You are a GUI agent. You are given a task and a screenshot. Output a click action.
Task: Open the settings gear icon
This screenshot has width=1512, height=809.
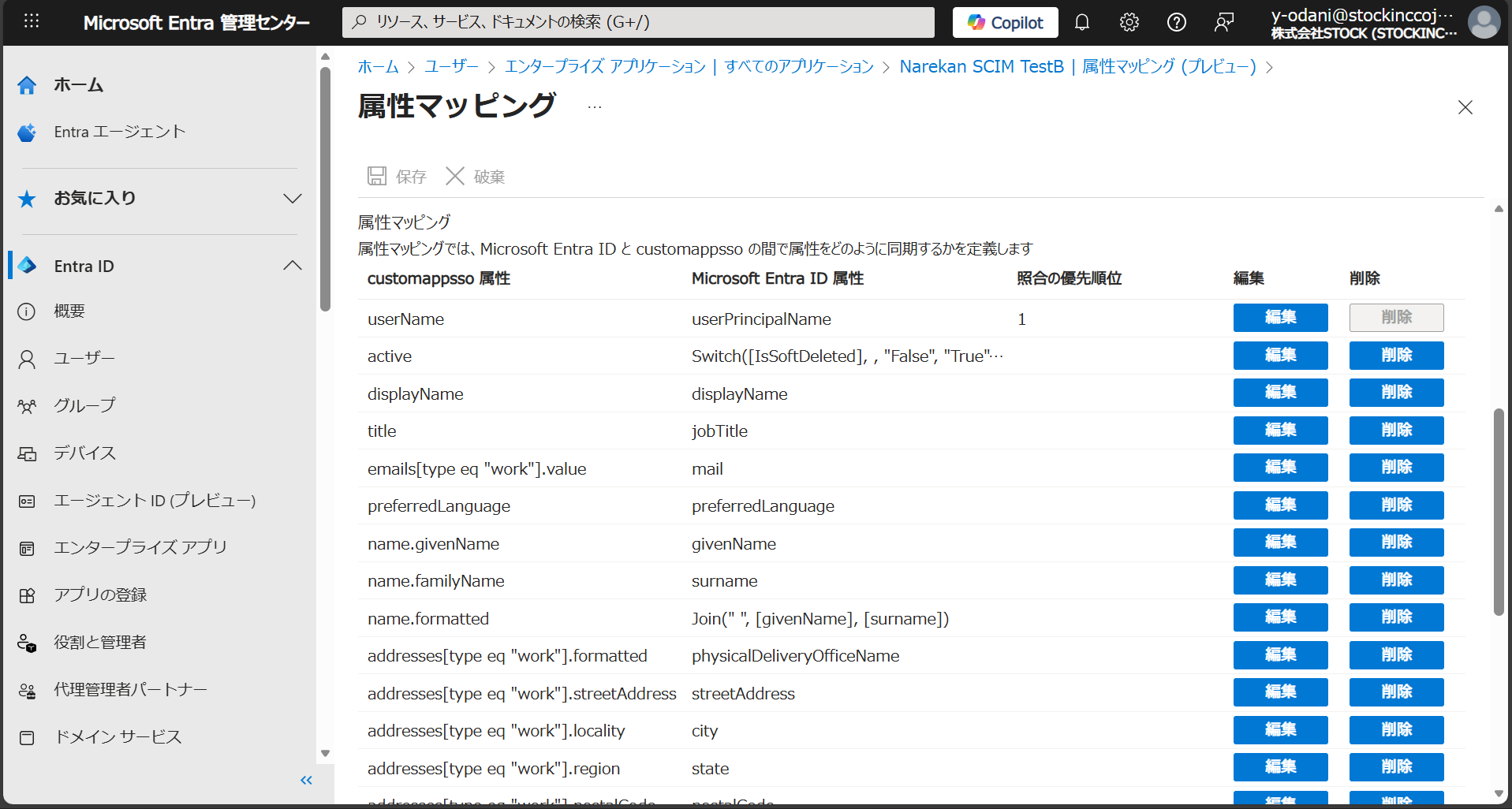pos(1129,22)
